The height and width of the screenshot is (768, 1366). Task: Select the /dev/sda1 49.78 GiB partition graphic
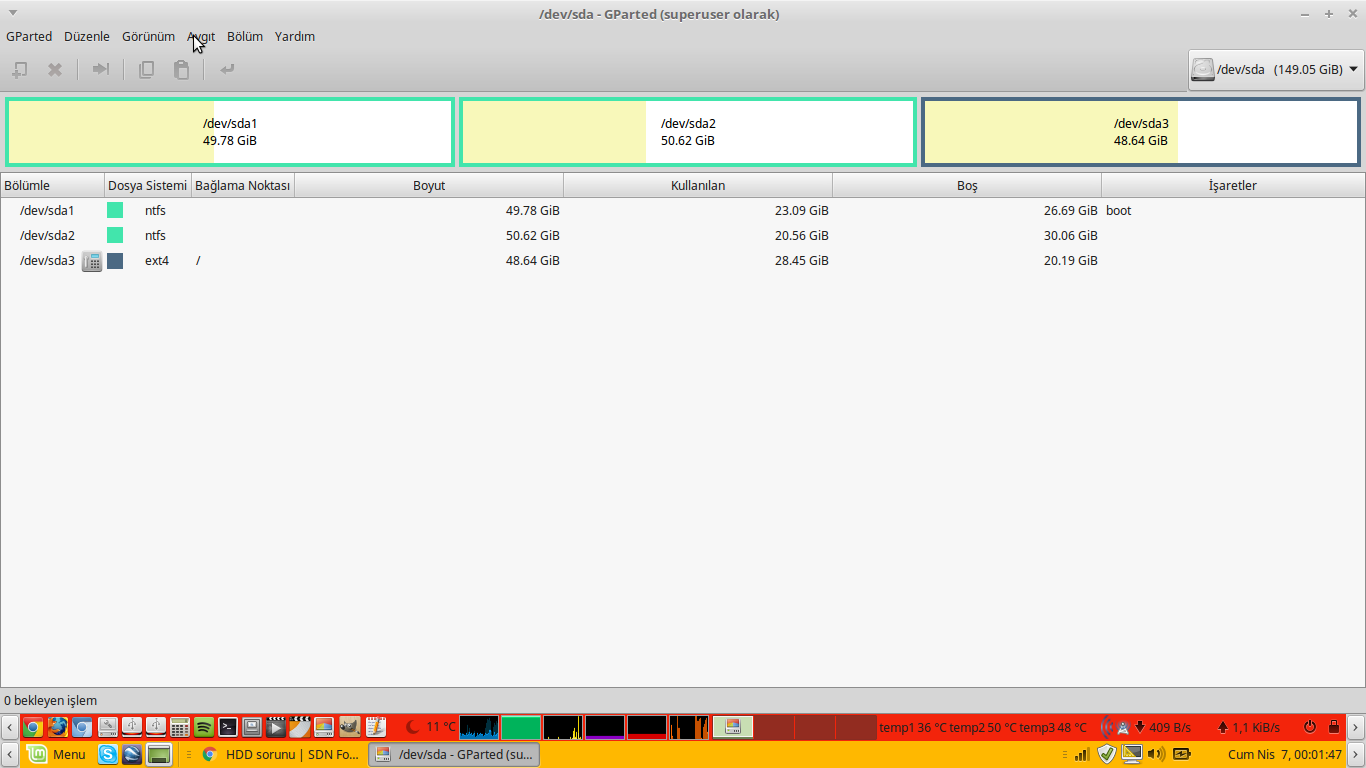tap(230, 132)
